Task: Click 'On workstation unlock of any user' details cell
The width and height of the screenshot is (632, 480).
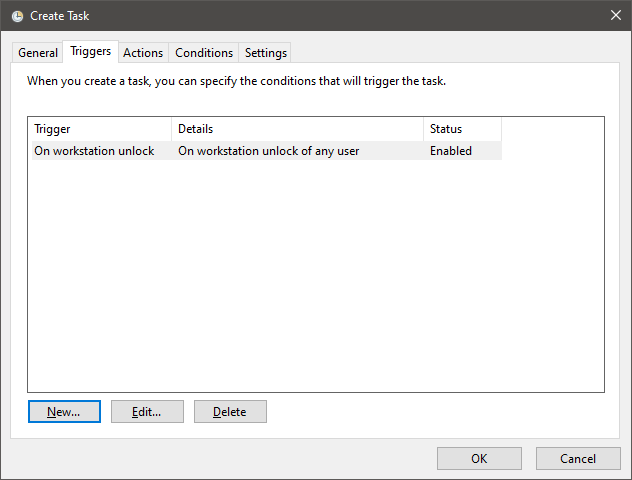Action: (x=268, y=151)
